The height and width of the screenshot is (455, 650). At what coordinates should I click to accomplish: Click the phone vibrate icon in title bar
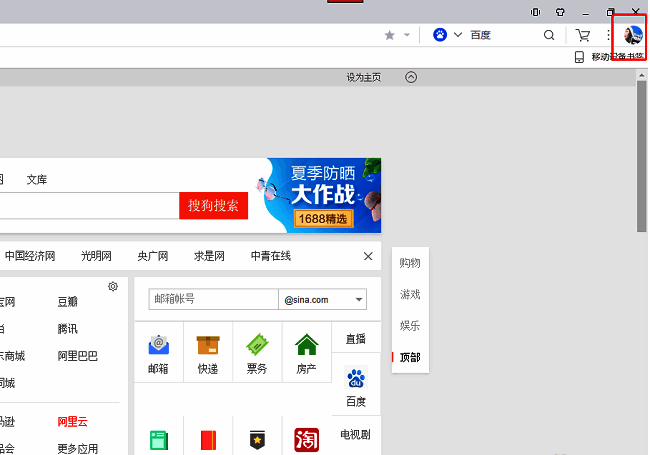click(x=536, y=12)
